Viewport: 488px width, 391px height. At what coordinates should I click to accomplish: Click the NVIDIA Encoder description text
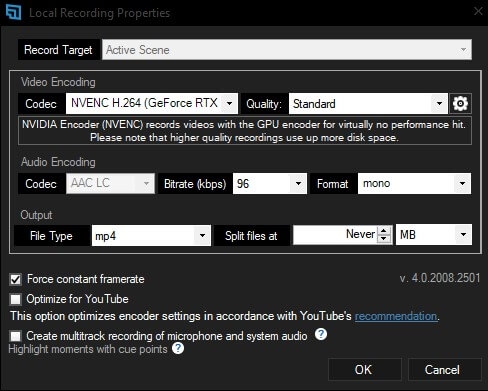245,131
